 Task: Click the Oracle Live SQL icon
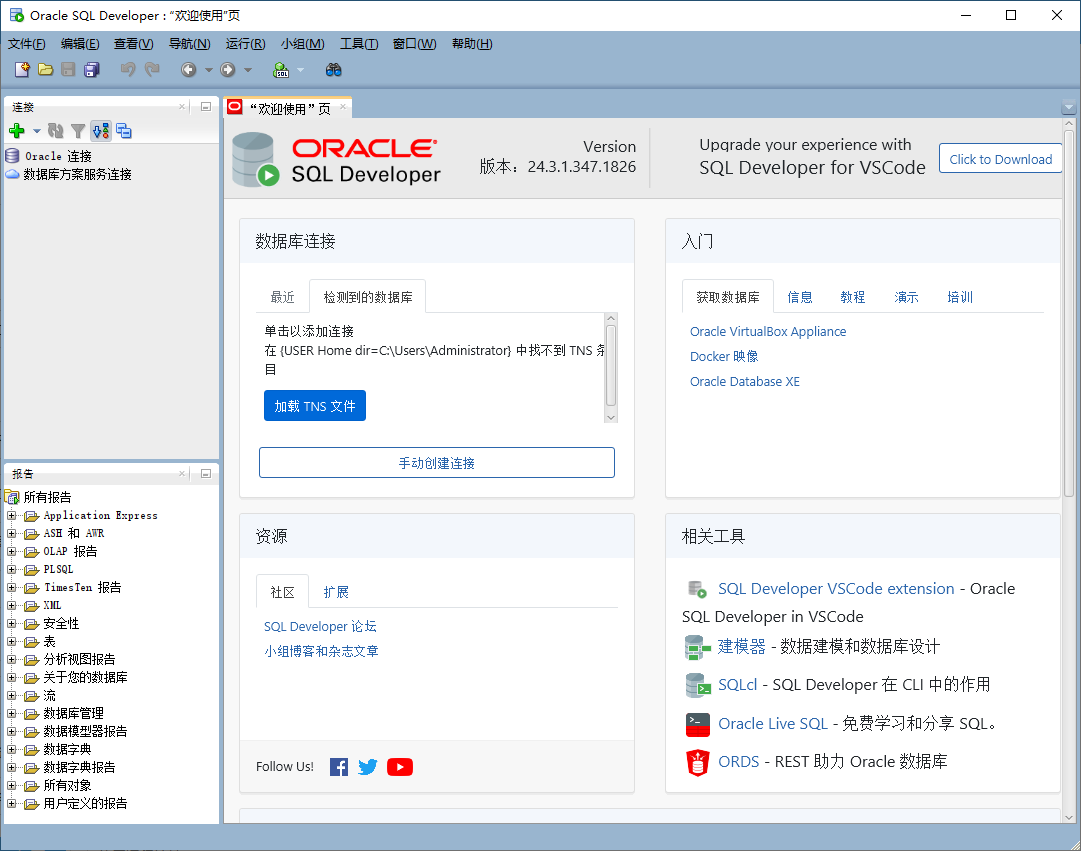(698, 724)
